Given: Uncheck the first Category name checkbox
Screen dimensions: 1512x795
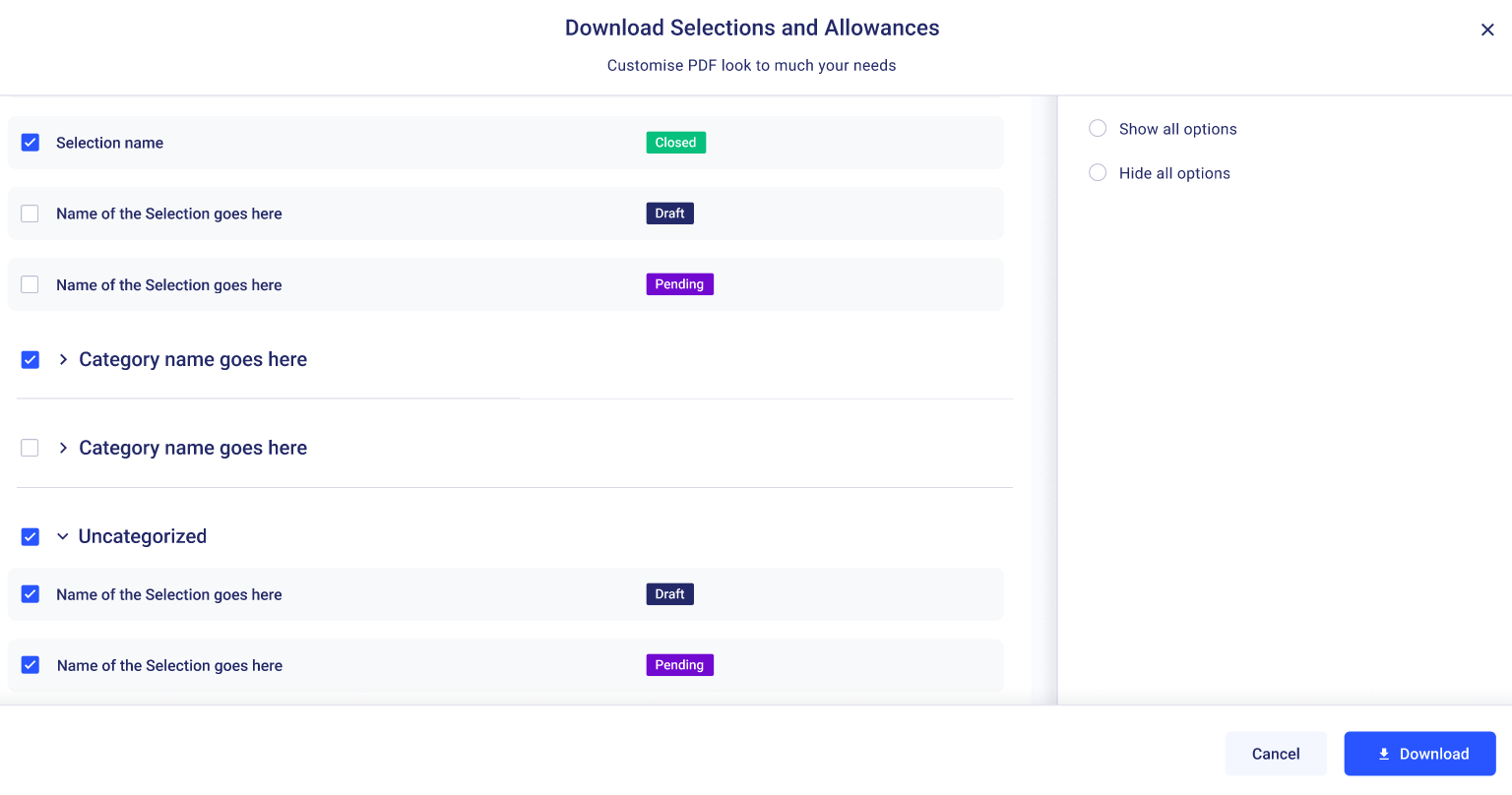Looking at the screenshot, I should (31, 360).
